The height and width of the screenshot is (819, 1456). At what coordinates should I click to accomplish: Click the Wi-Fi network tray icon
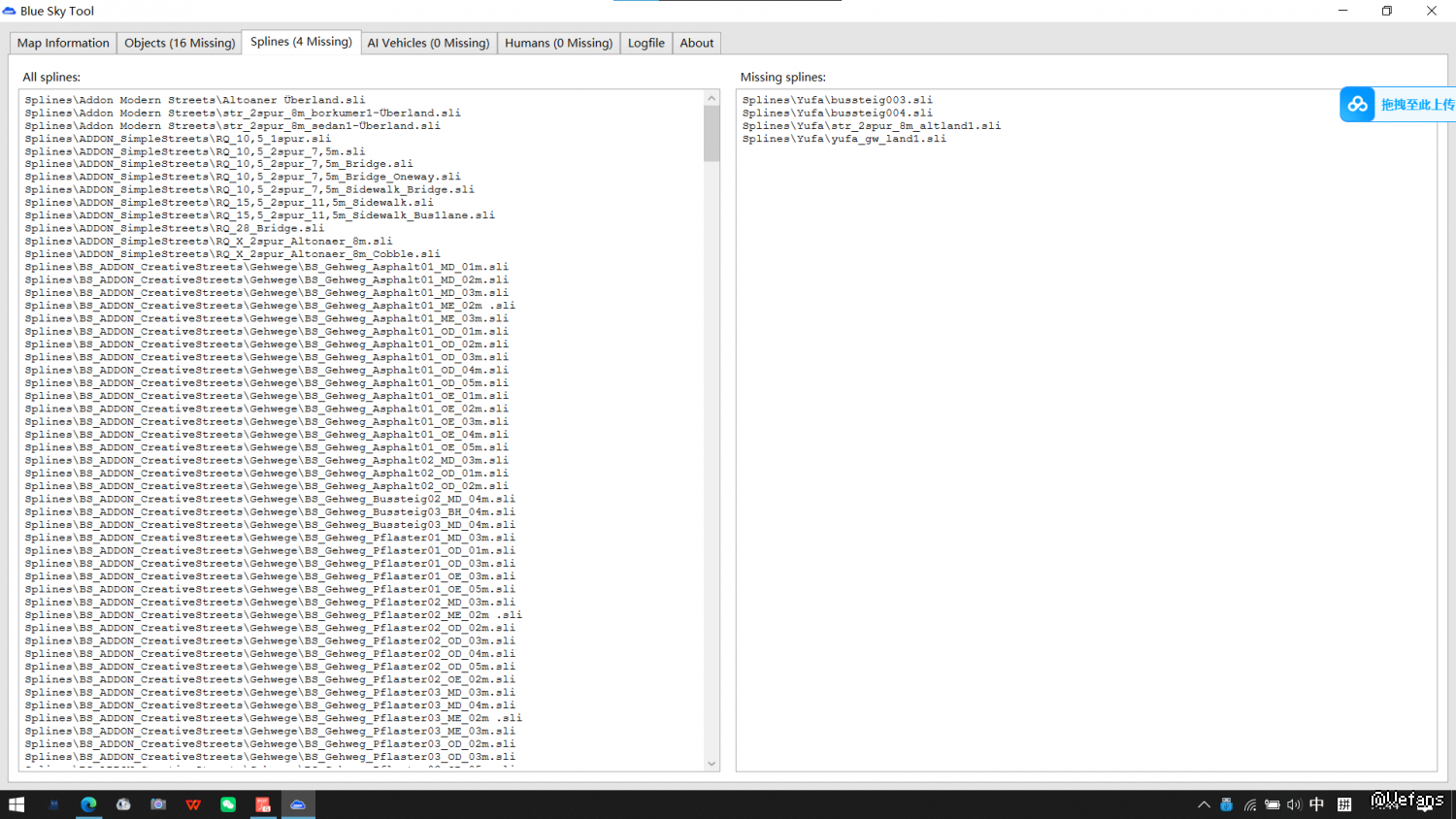coord(1249,804)
